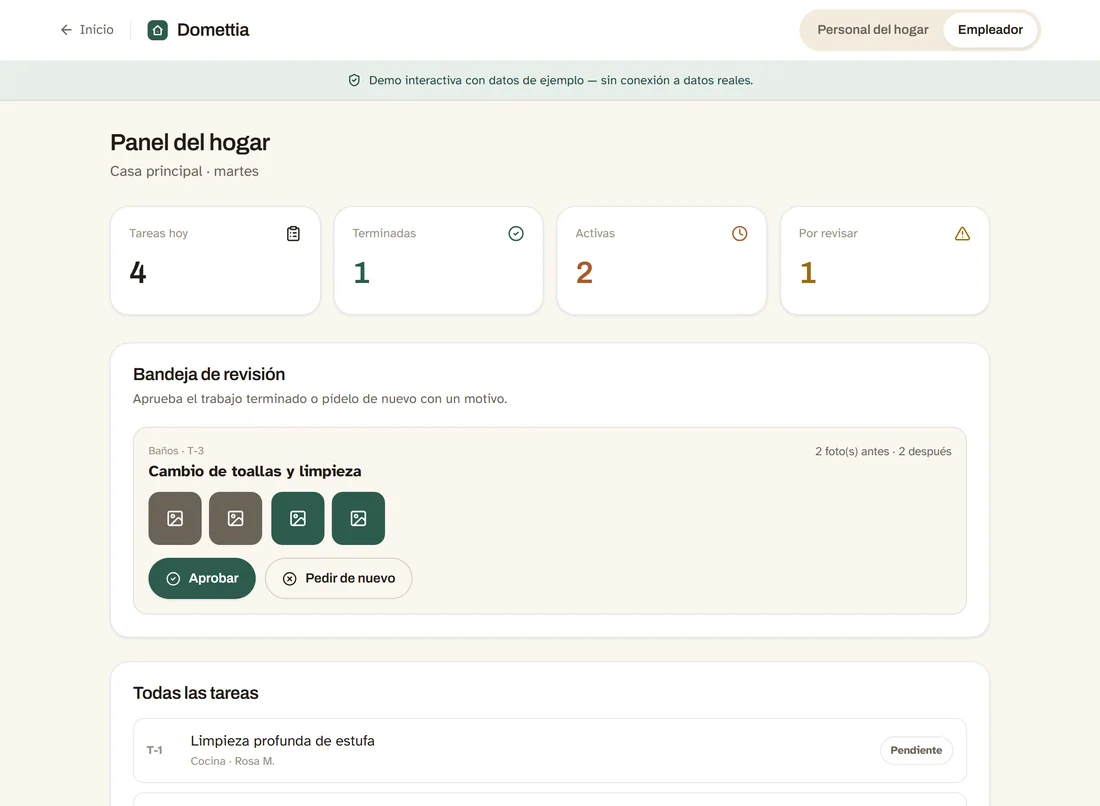Click the 'Cocina · Rosa M.' subtitle
This screenshot has height=806, width=1100.
tap(232, 761)
